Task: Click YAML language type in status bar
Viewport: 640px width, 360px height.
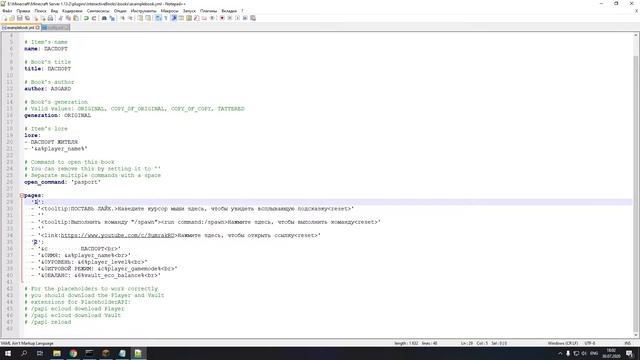Action: pos(27,343)
